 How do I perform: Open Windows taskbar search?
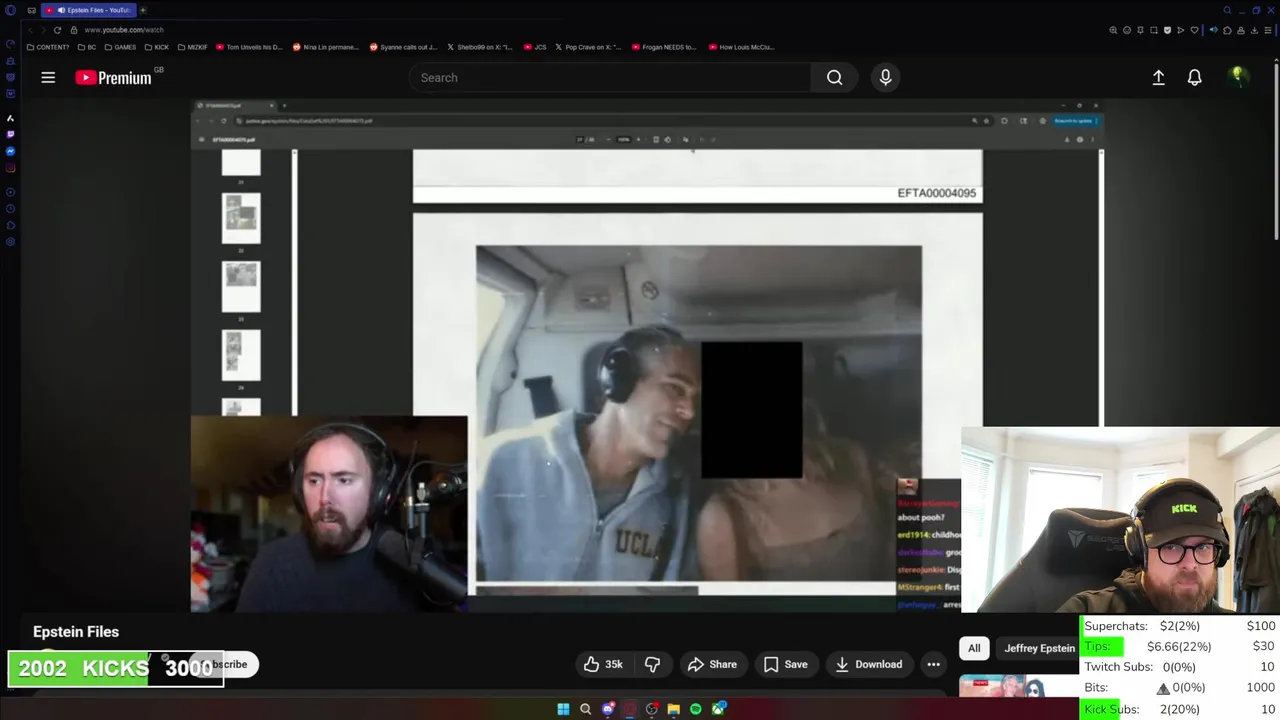pyautogui.click(x=585, y=709)
